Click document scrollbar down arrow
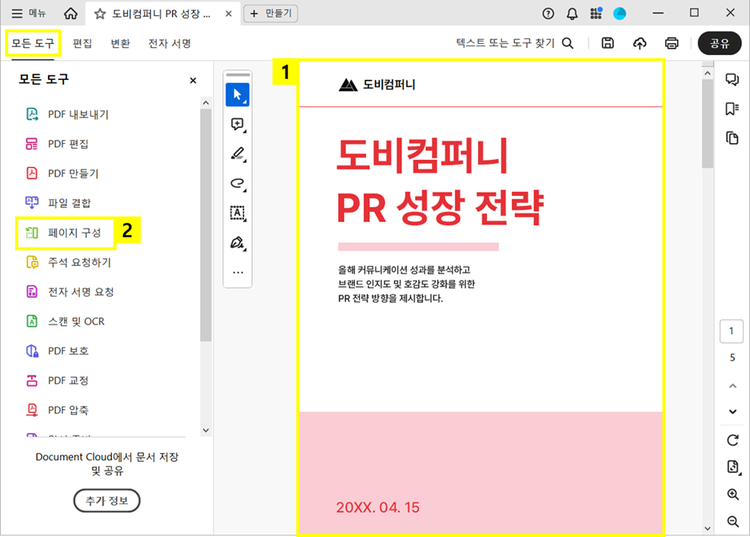This screenshot has width=750, height=537. coord(707,528)
